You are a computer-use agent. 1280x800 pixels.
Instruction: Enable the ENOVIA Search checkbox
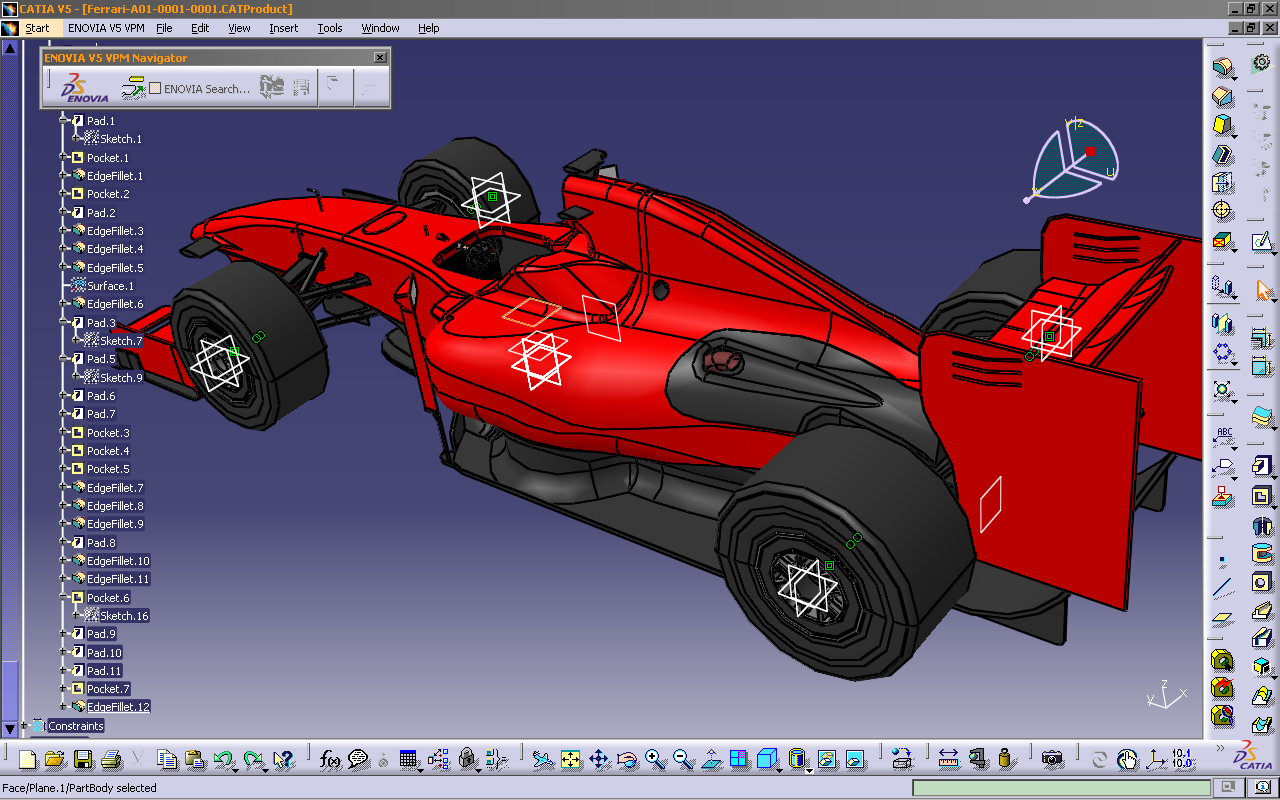(x=156, y=88)
